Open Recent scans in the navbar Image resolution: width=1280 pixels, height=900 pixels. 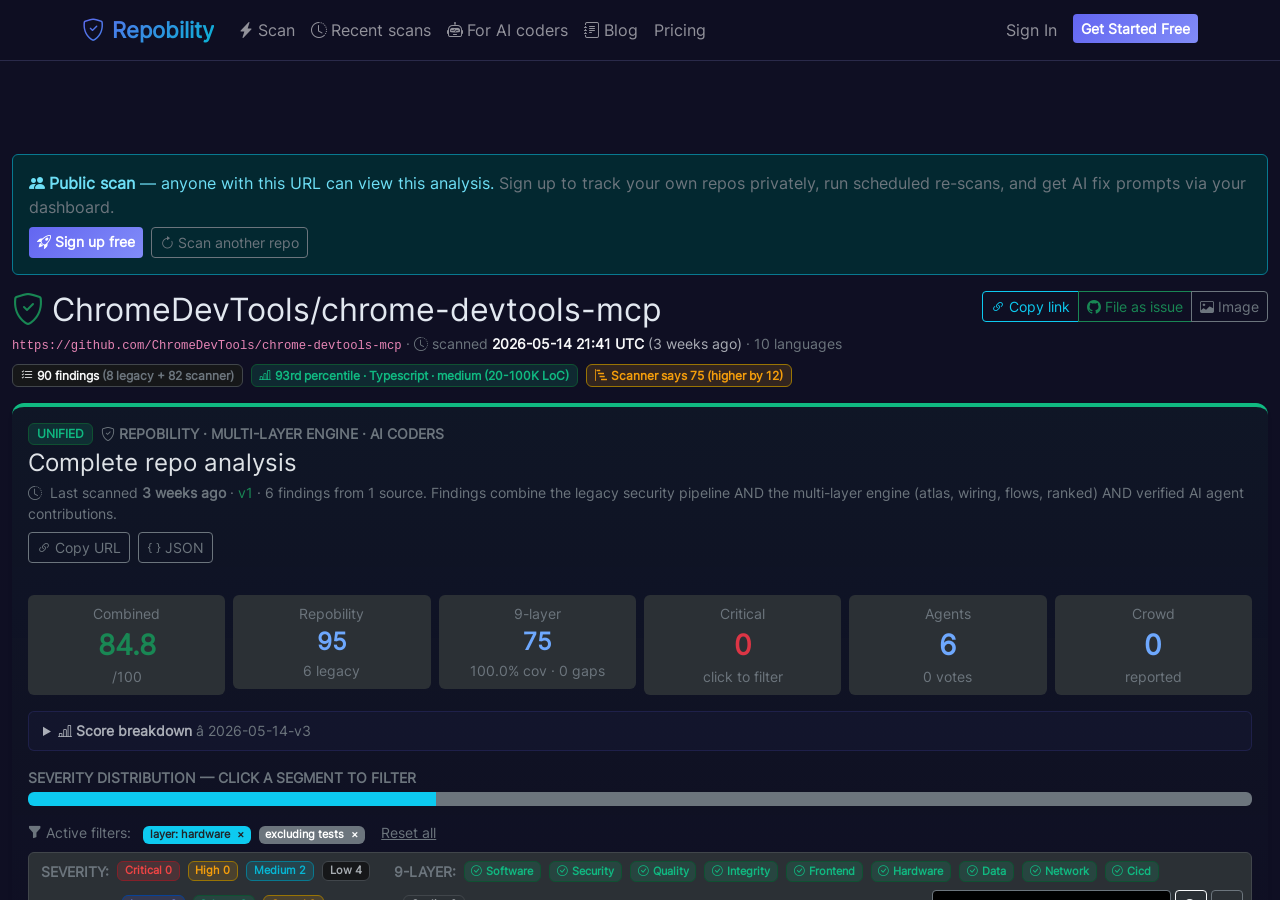coord(371,30)
